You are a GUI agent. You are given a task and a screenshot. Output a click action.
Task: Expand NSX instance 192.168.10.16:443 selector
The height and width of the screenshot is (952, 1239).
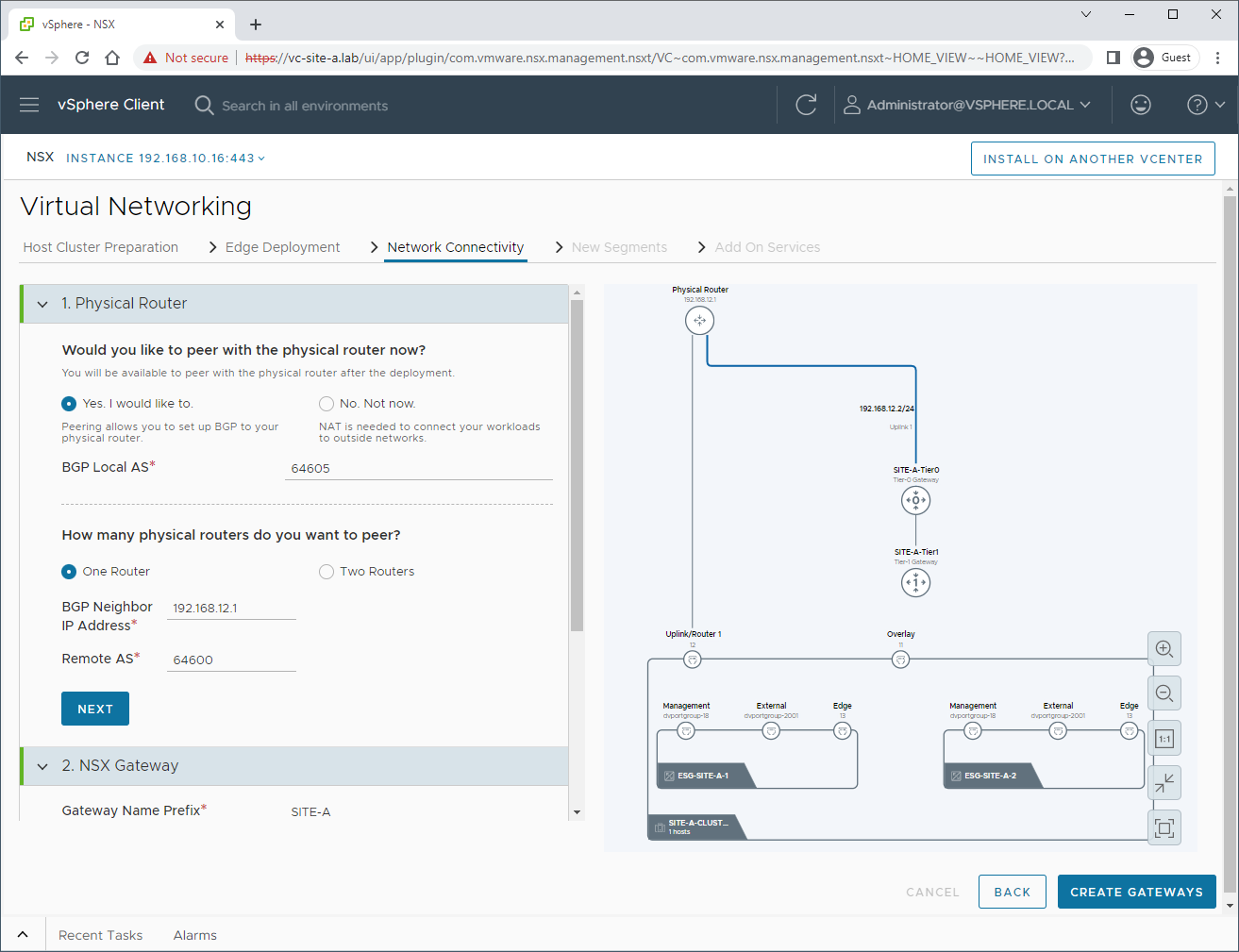165,158
